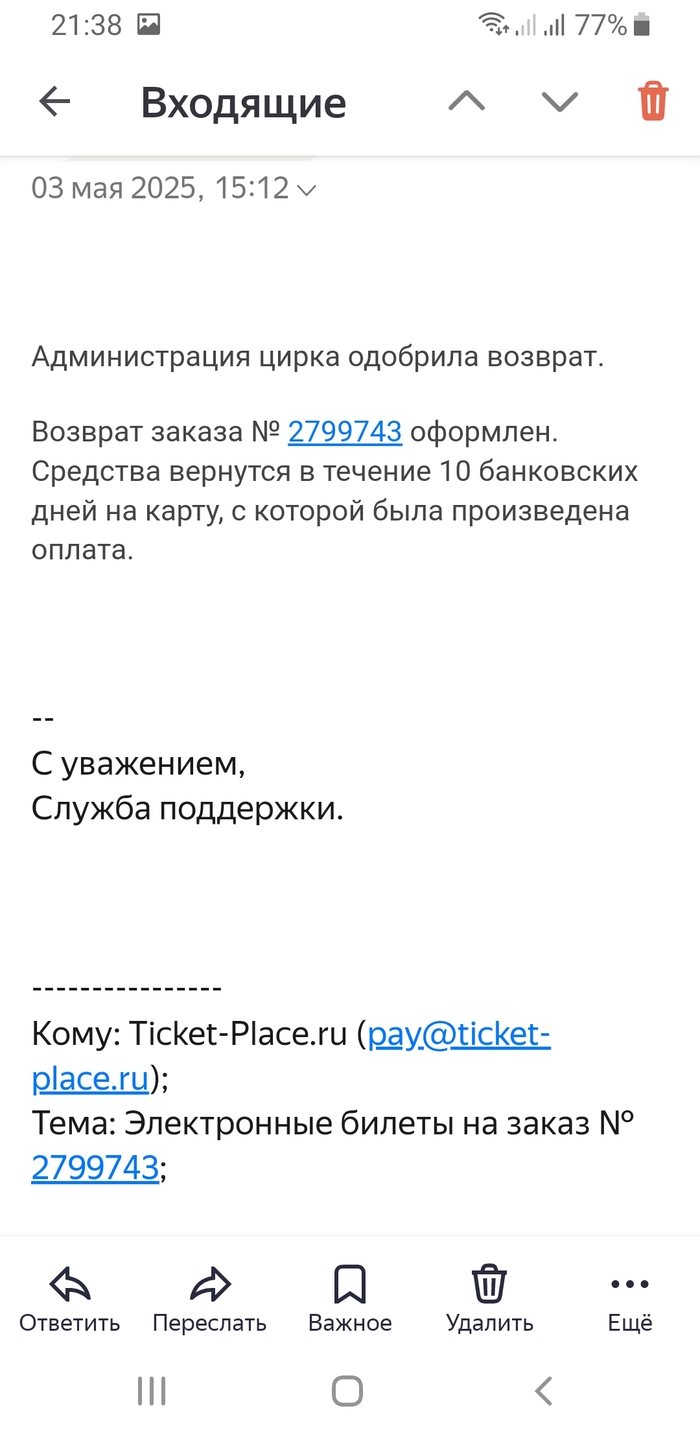Viewport: 700px width, 1439px height.
Task: Open Android recent apps button
Action: pos(151,1390)
